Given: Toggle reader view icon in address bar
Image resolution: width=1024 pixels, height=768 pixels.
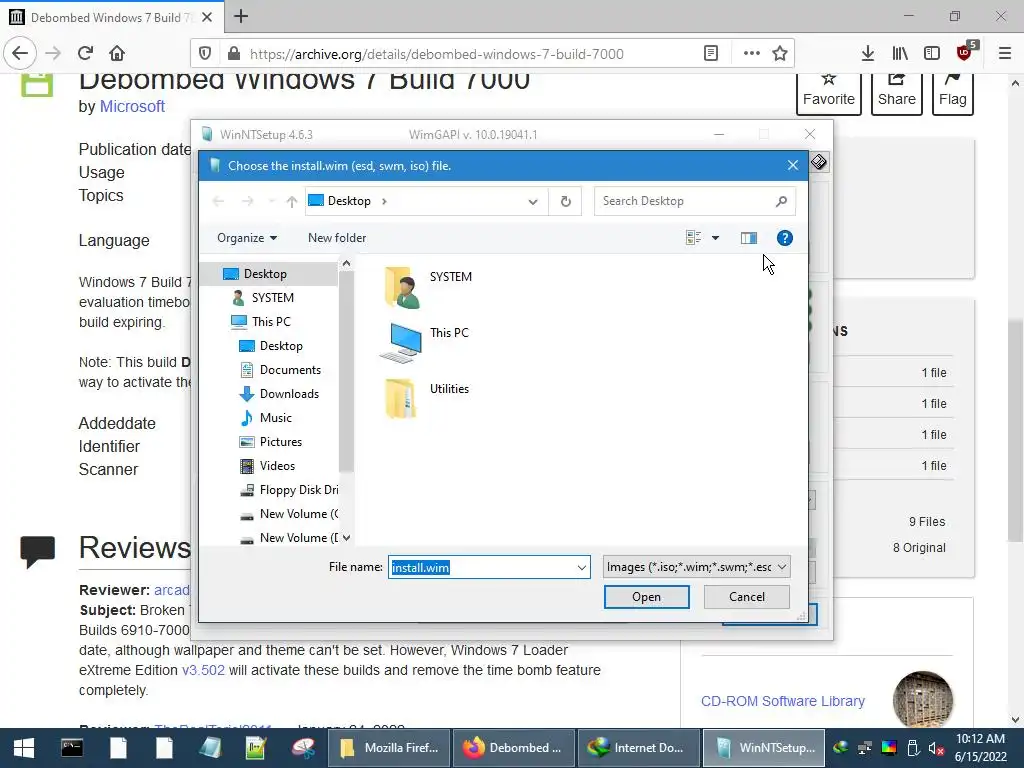Looking at the screenshot, I should pos(711,54).
